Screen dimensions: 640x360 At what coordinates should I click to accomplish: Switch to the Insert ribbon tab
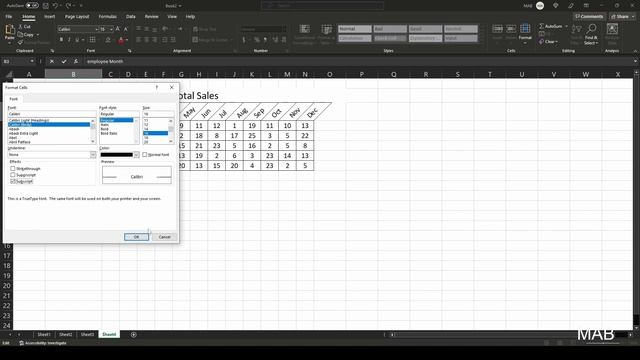[x=49, y=17]
